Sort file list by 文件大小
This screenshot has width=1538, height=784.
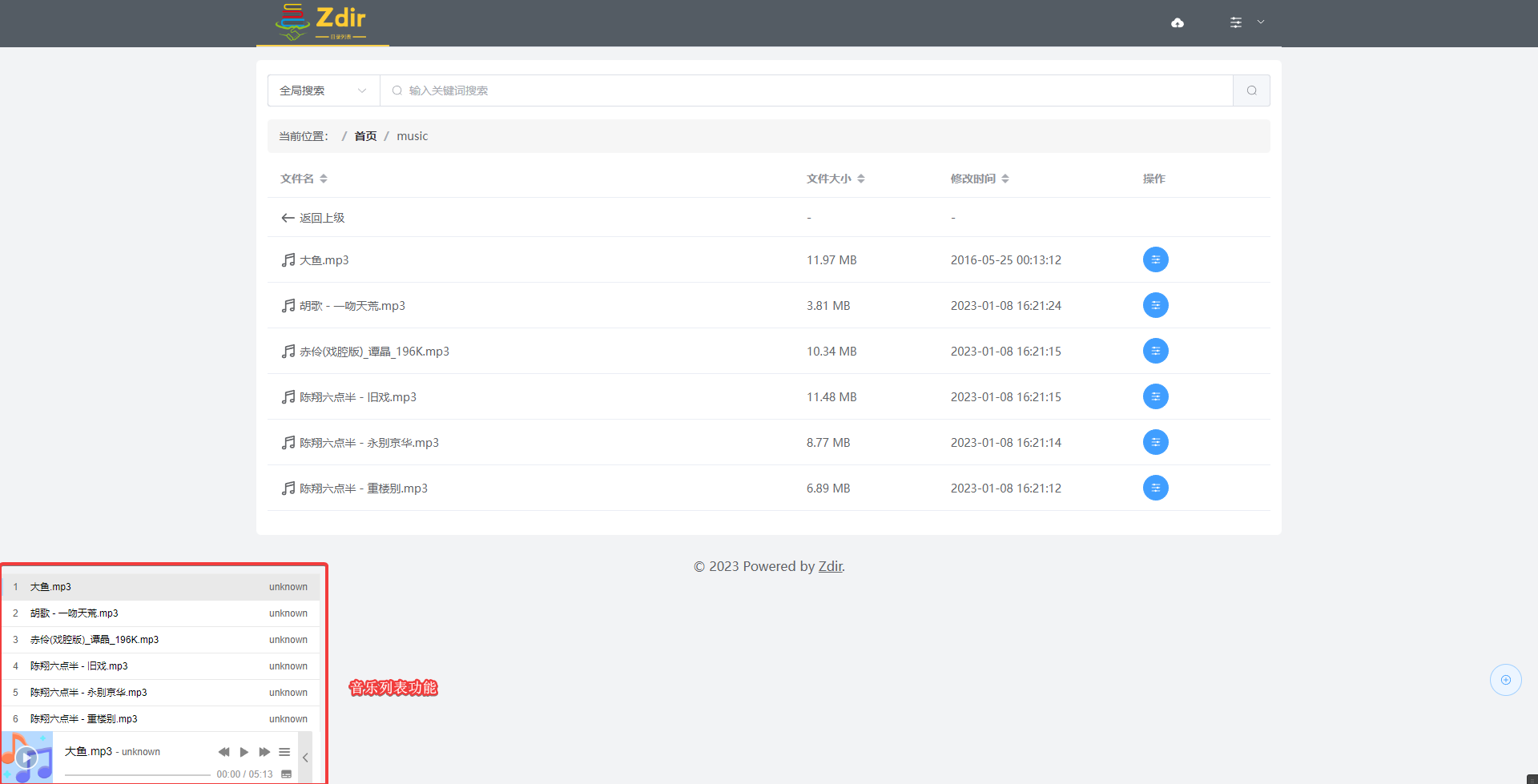[835, 179]
